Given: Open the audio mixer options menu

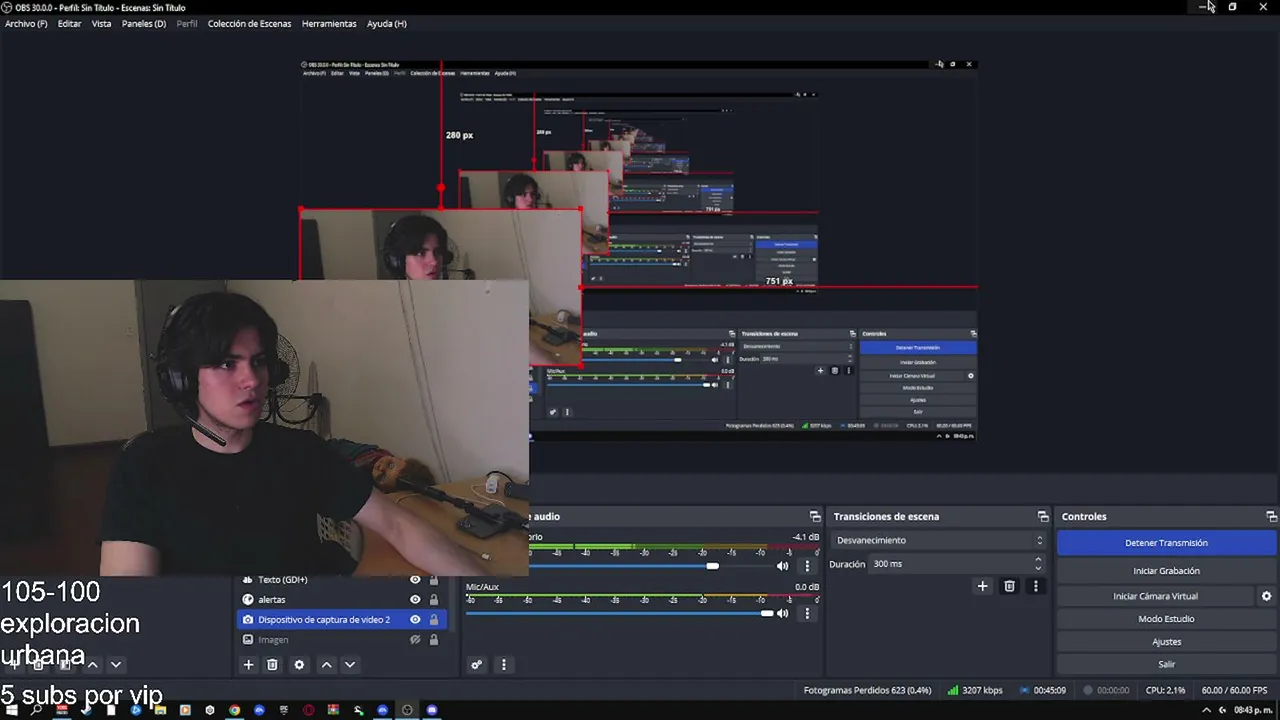Looking at the screenshot, I should 503,665.
